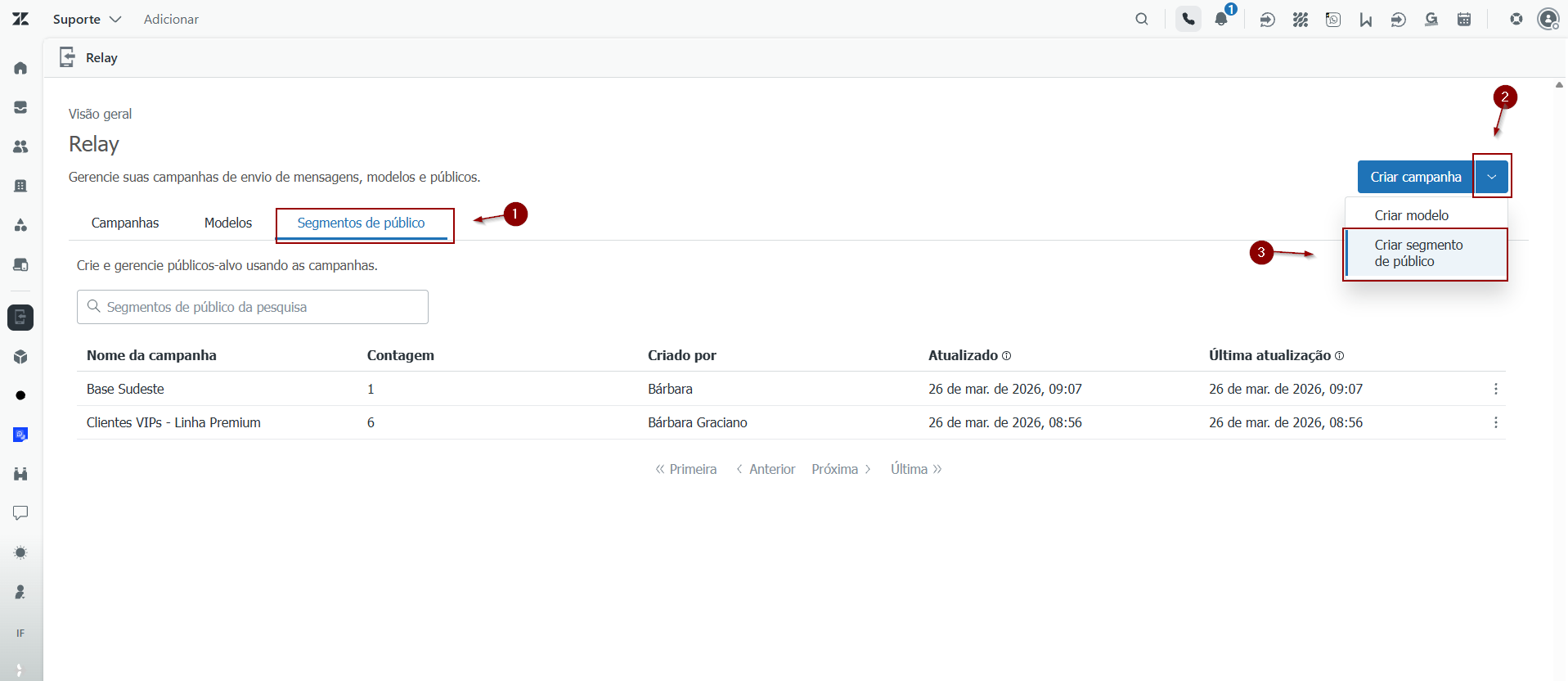Click the Nome da campanha column header
This screenshot has height=681, width=1568.
tap(151, 355)
